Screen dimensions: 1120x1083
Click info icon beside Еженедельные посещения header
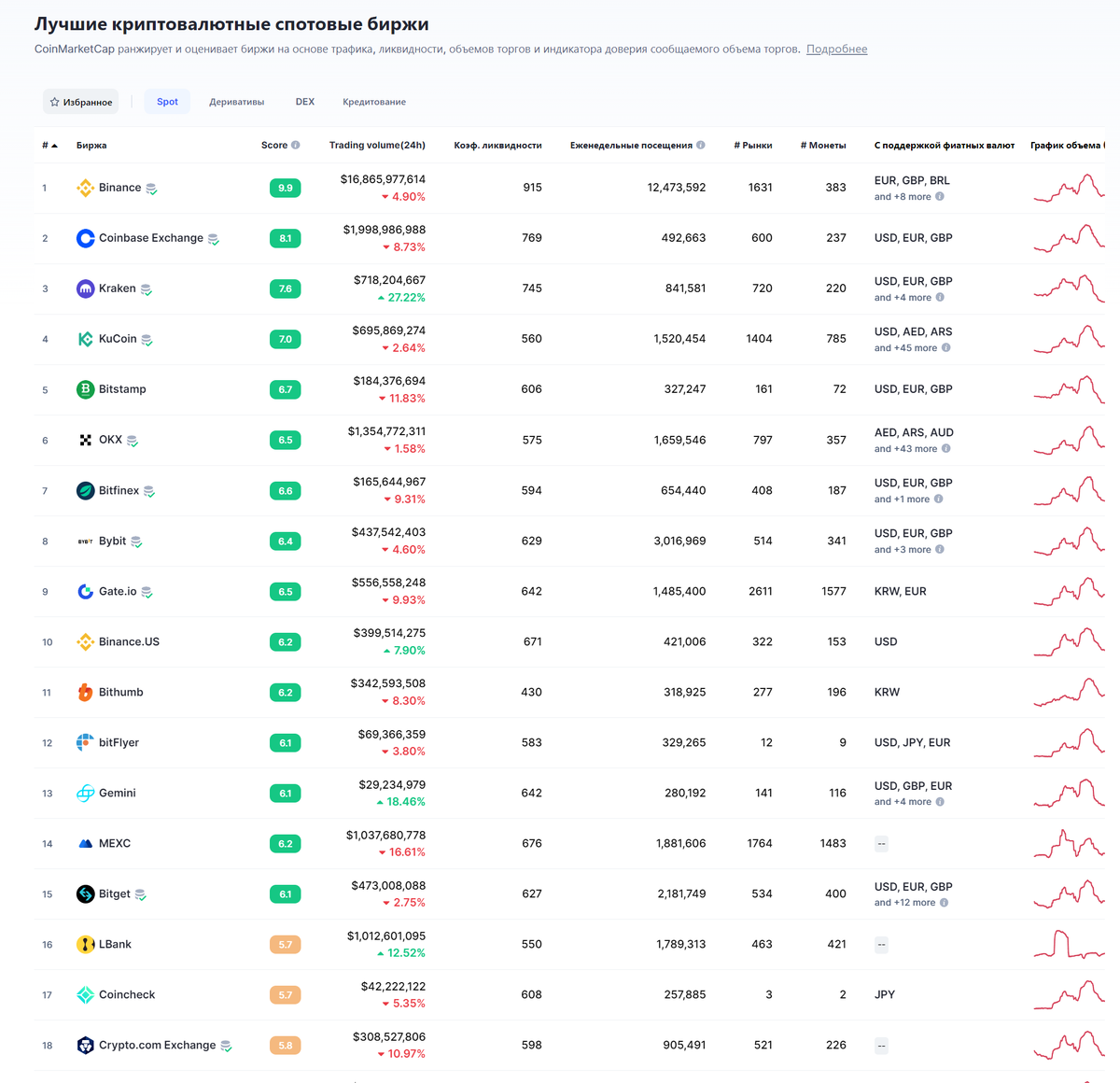pos(701,145)
